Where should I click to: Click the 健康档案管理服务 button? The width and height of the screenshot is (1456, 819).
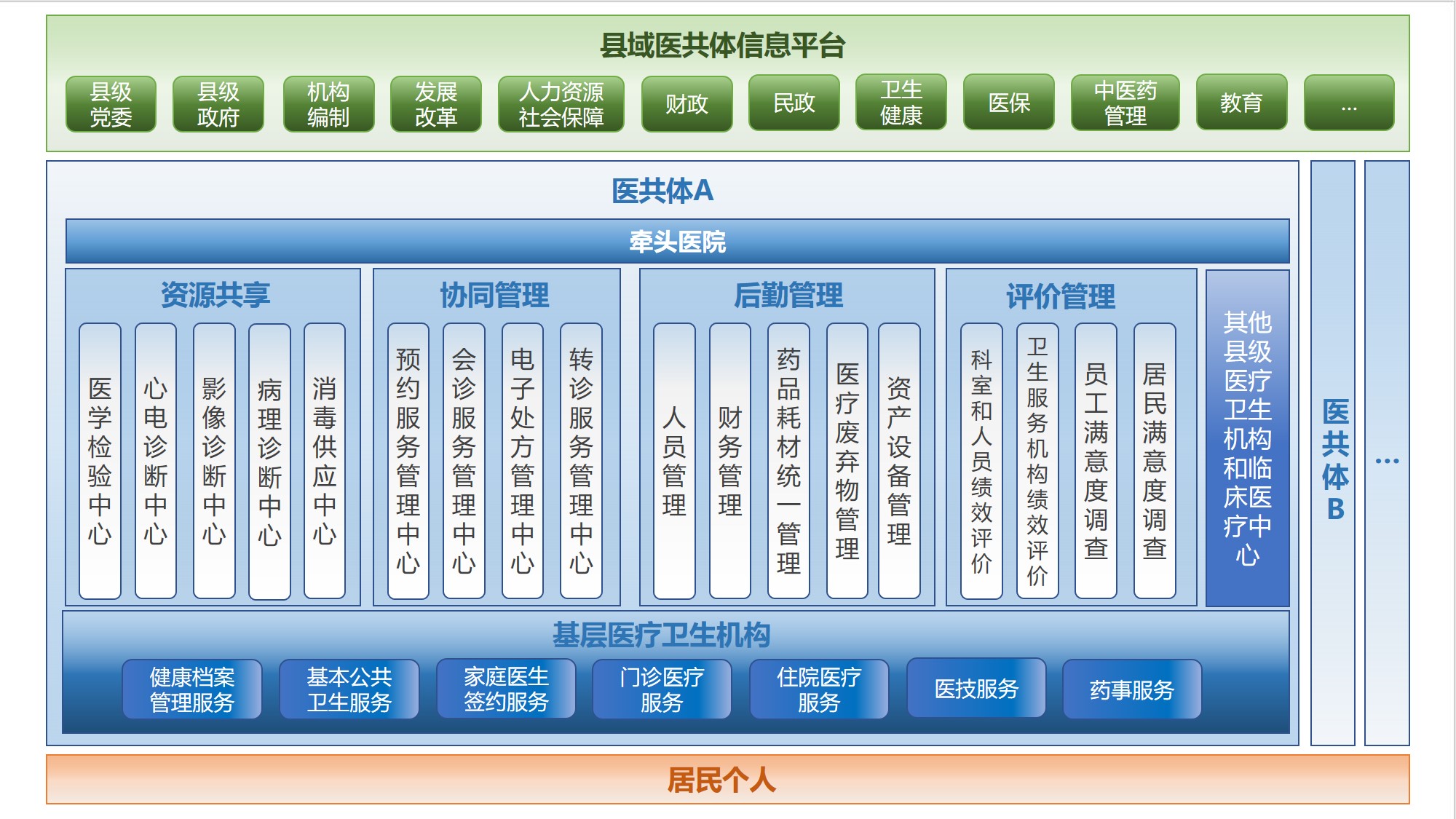pyautogui.click(x=191, y=689)
